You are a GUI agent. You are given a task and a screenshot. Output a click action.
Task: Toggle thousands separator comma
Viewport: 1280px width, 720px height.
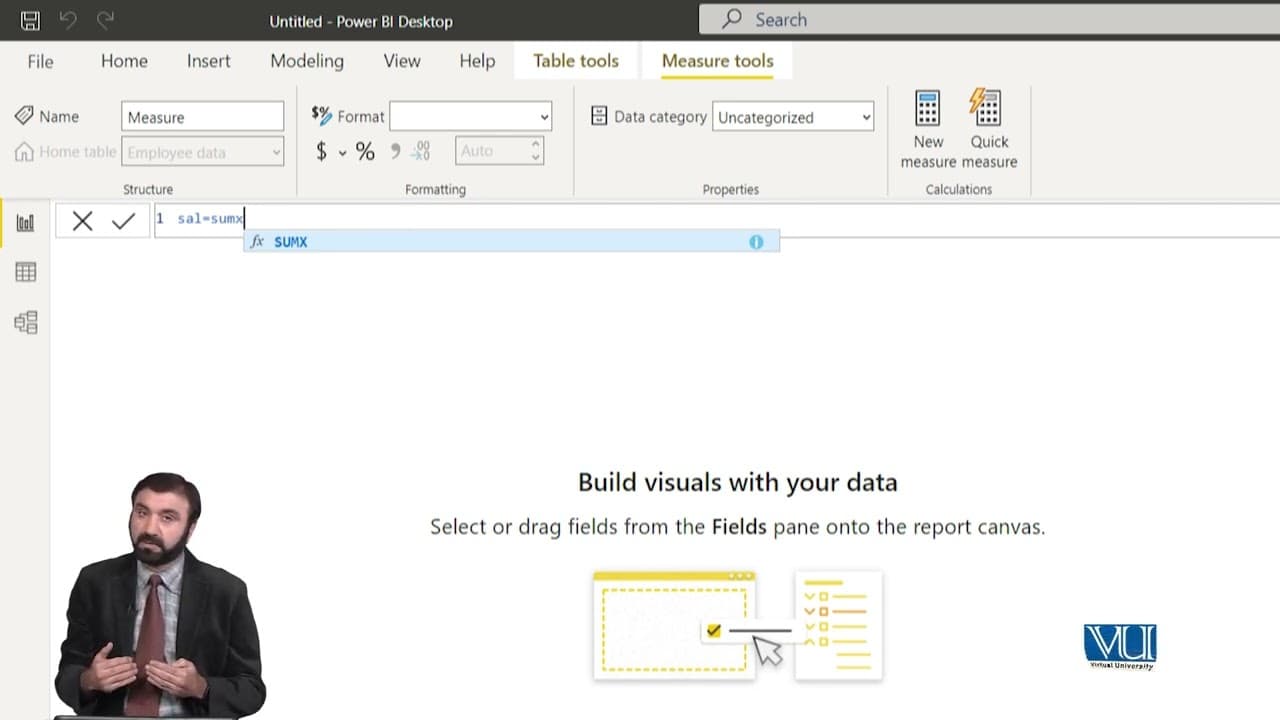[x=395, y=151]
